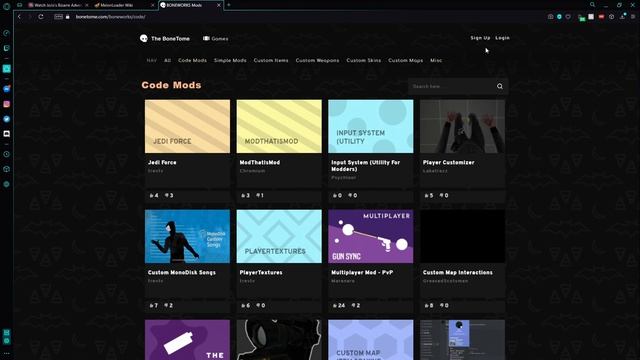Viewport: 640px width, 360px height.
Task: Select the Custom Maps category
Action: tap(406, 60)
